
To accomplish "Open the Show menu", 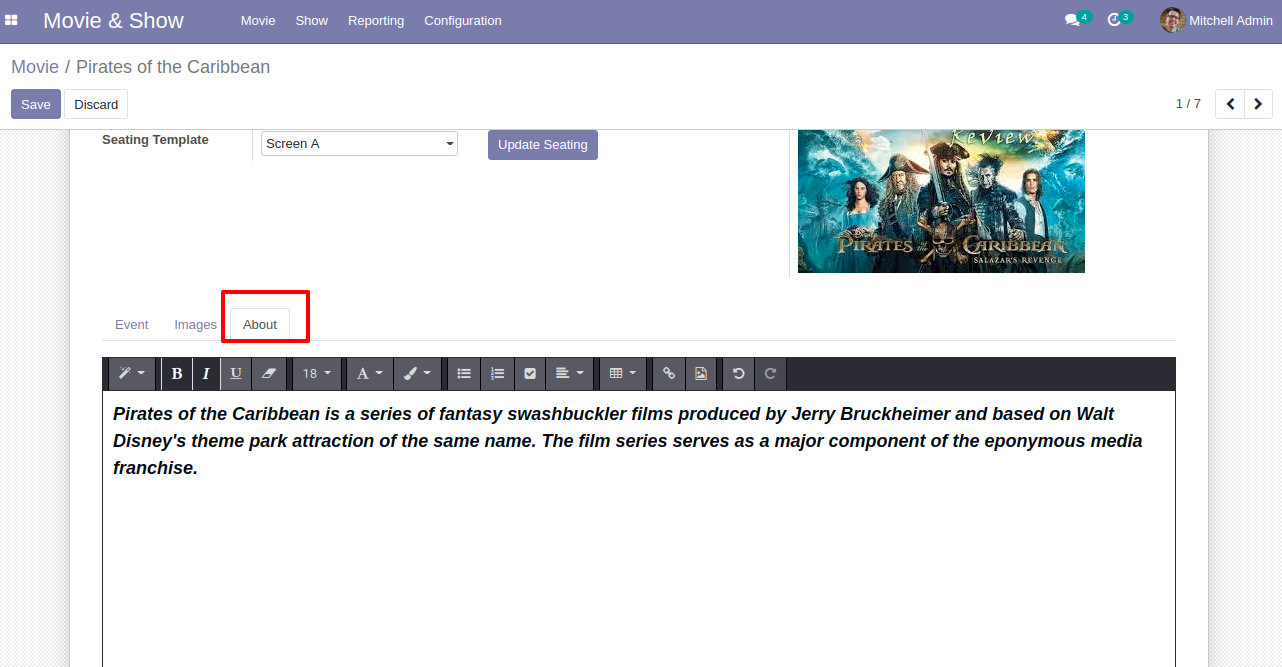I will pyautogui.click(x=312, y=20).
